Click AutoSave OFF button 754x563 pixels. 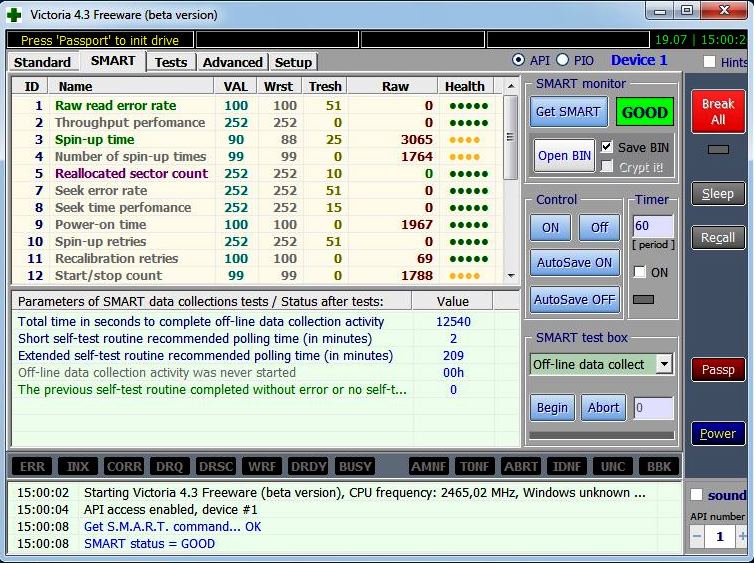pyautogui.click(x=575, y=300)
